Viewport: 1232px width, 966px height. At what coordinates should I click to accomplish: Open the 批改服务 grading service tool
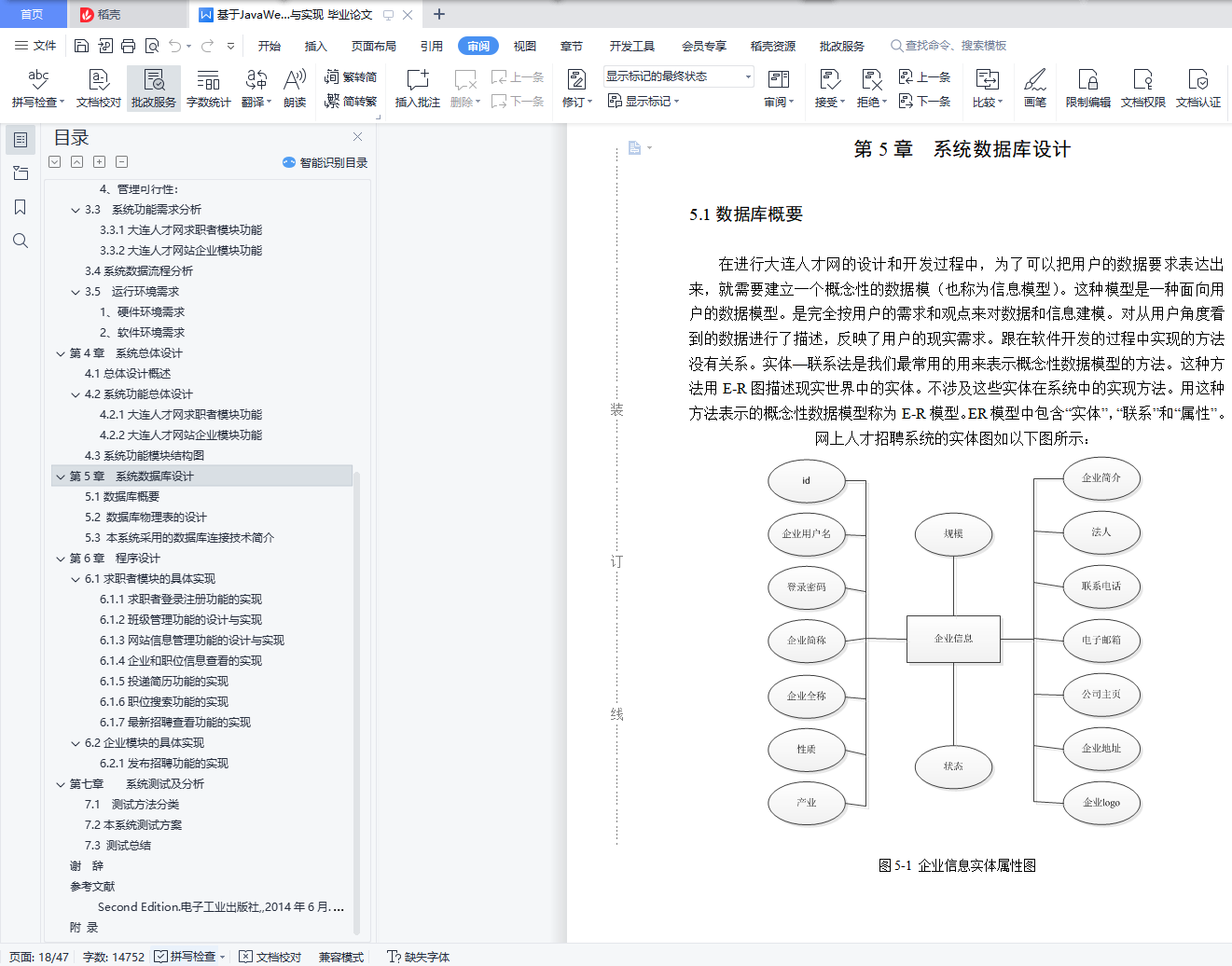tap(154, 89)
